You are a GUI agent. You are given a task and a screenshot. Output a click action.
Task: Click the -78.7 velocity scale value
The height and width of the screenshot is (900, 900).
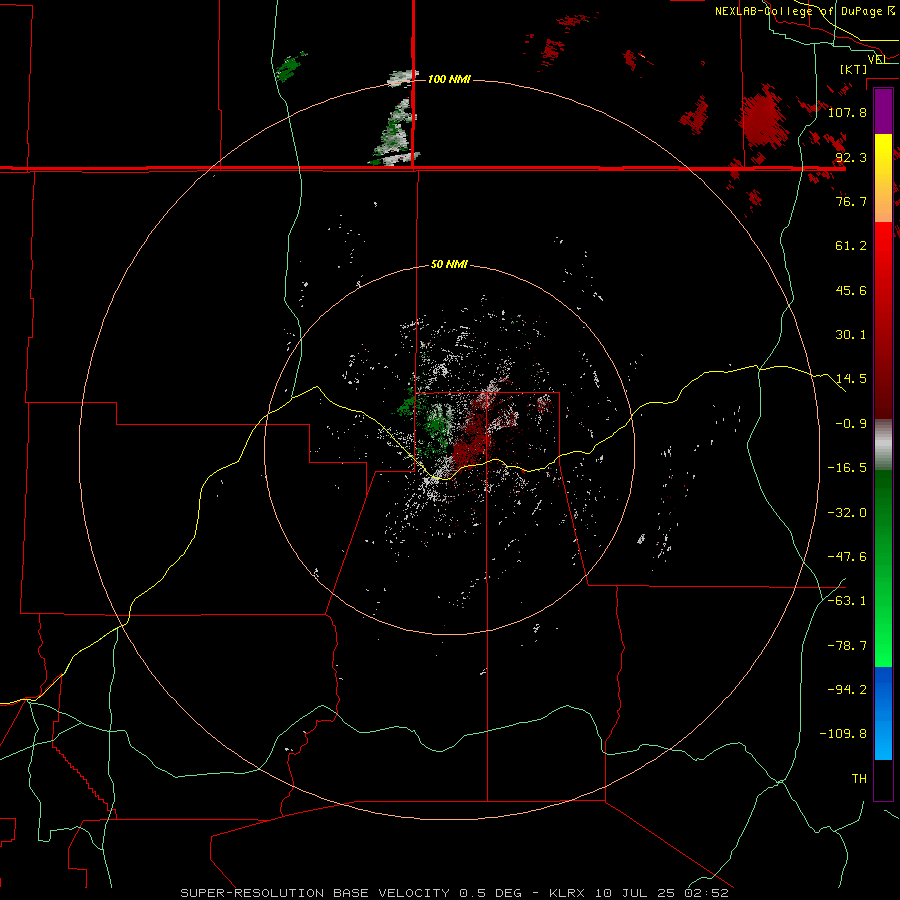[x=847, y=646]
